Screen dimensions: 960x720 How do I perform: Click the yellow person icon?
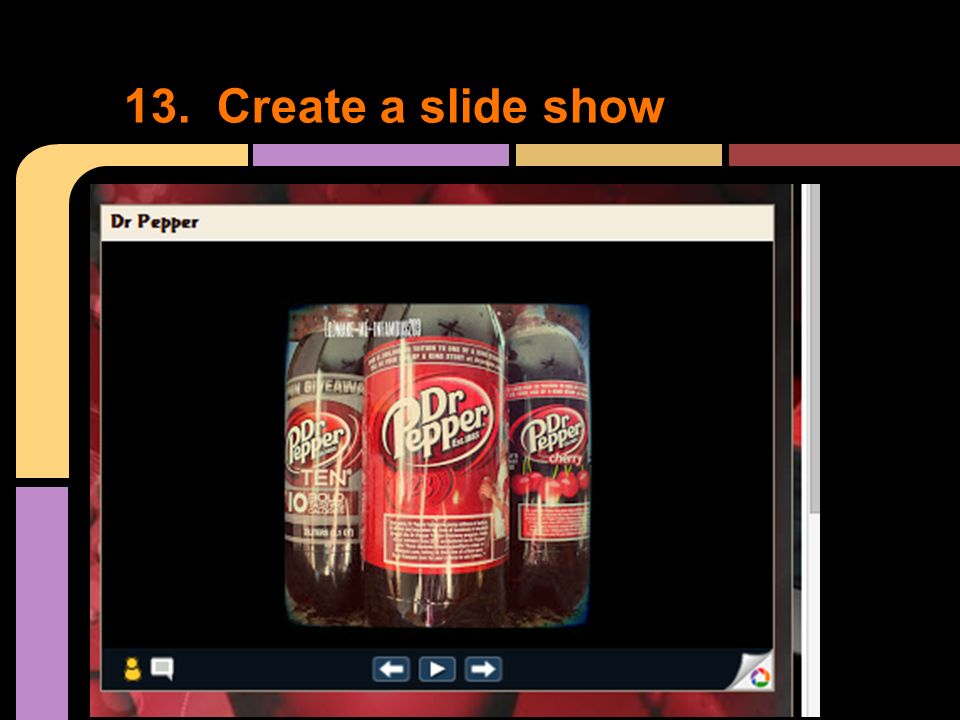click(x=132, y=669)
